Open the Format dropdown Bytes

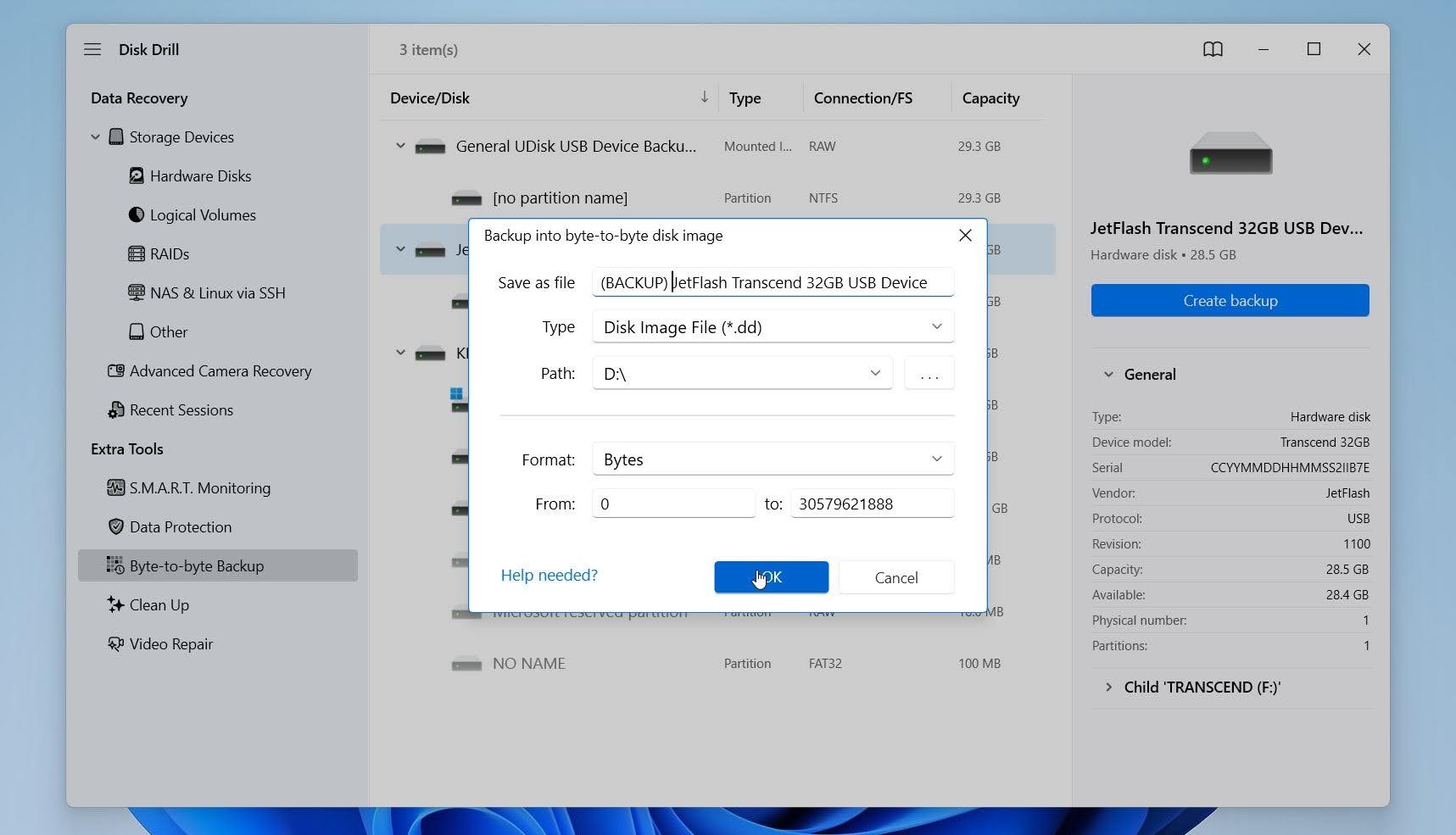pyautogui.click(x=773, y=459)
